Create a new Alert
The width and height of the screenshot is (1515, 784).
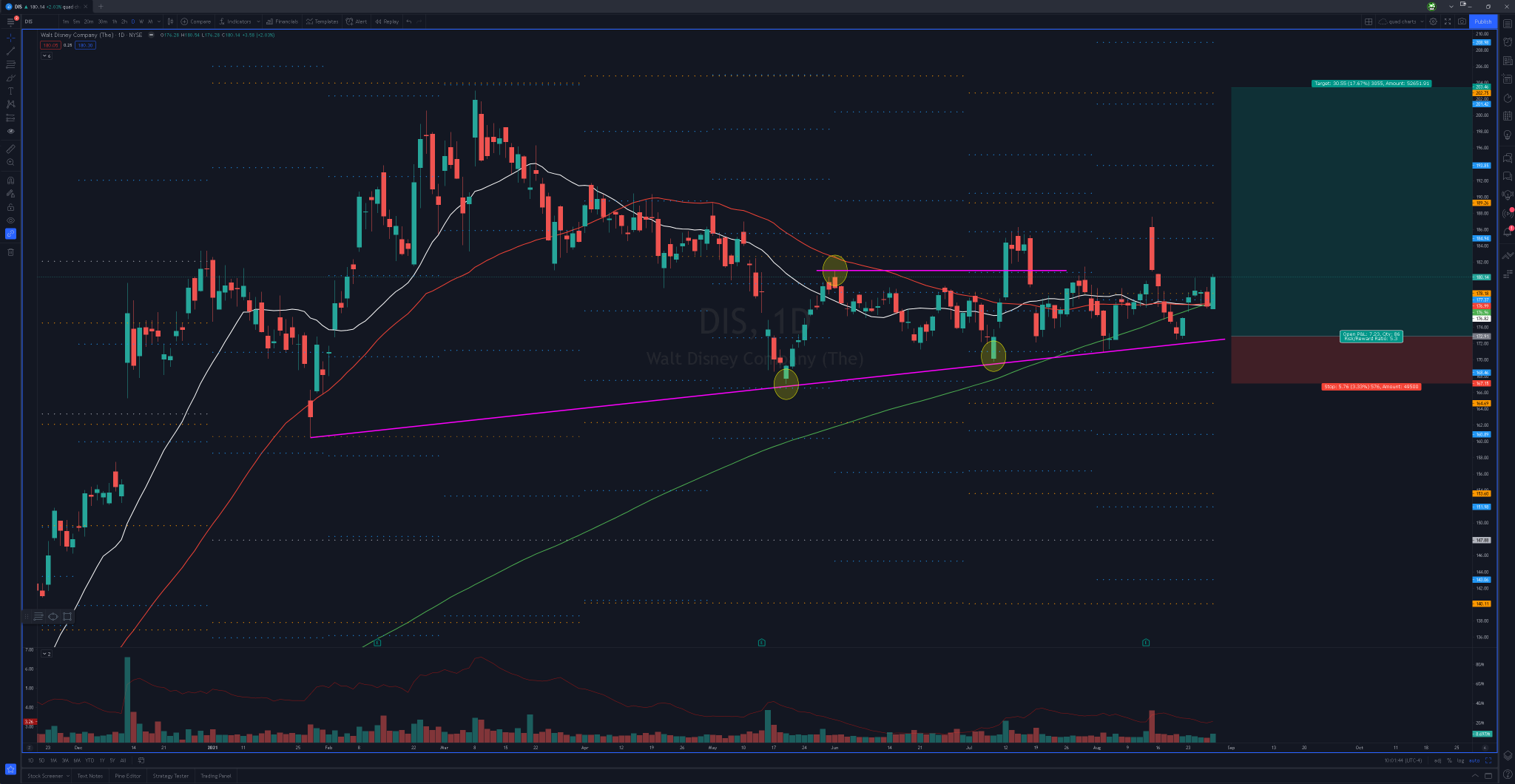[x=357, y=21]
